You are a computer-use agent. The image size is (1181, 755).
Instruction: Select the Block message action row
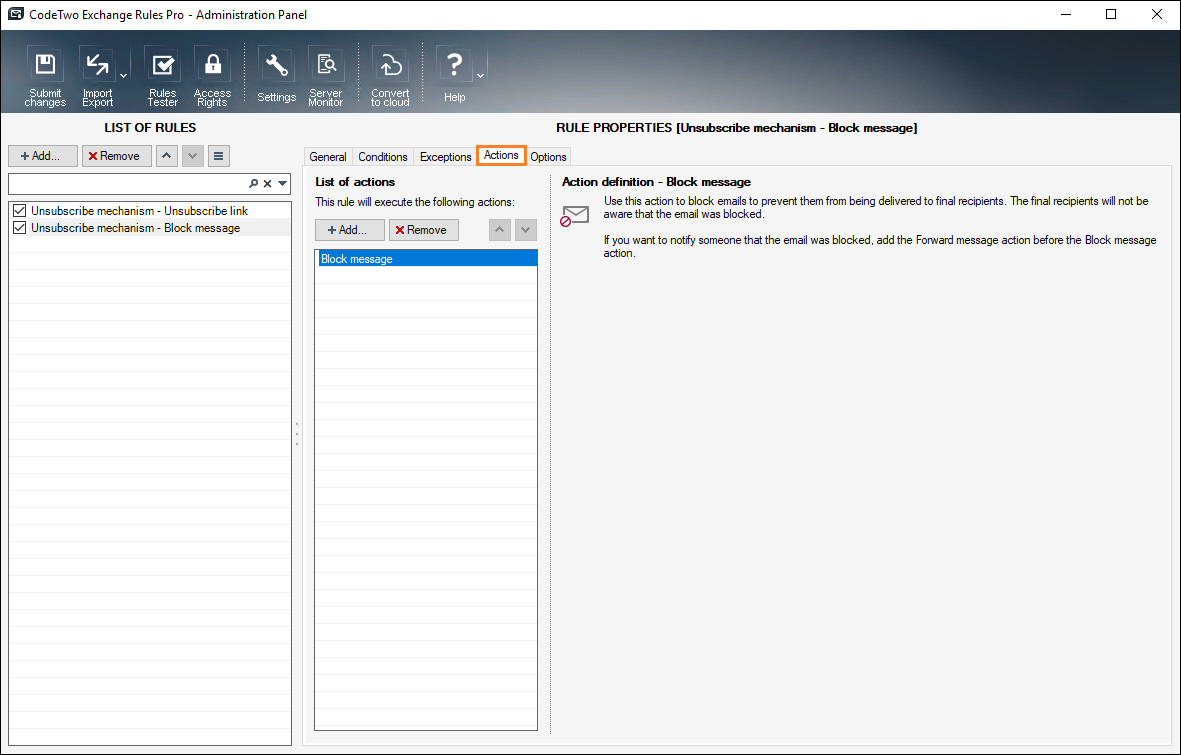pyautogui.click(x=426, y=258)
